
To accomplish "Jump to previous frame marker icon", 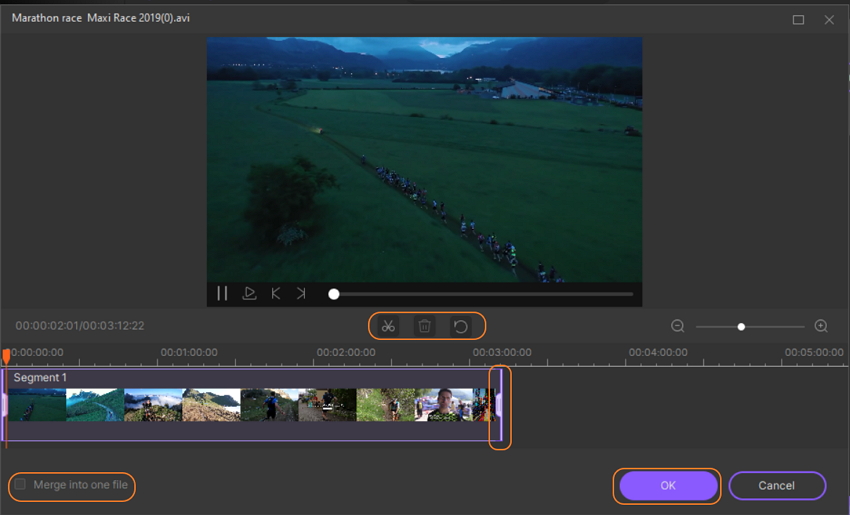I will point(275,293).
